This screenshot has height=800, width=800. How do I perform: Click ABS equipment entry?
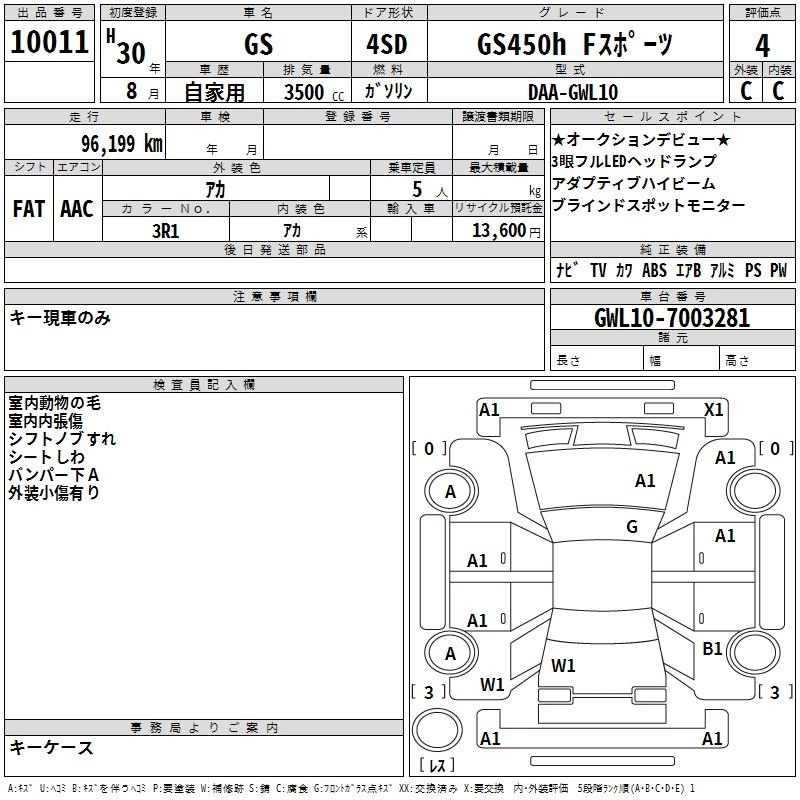[654, 270]
